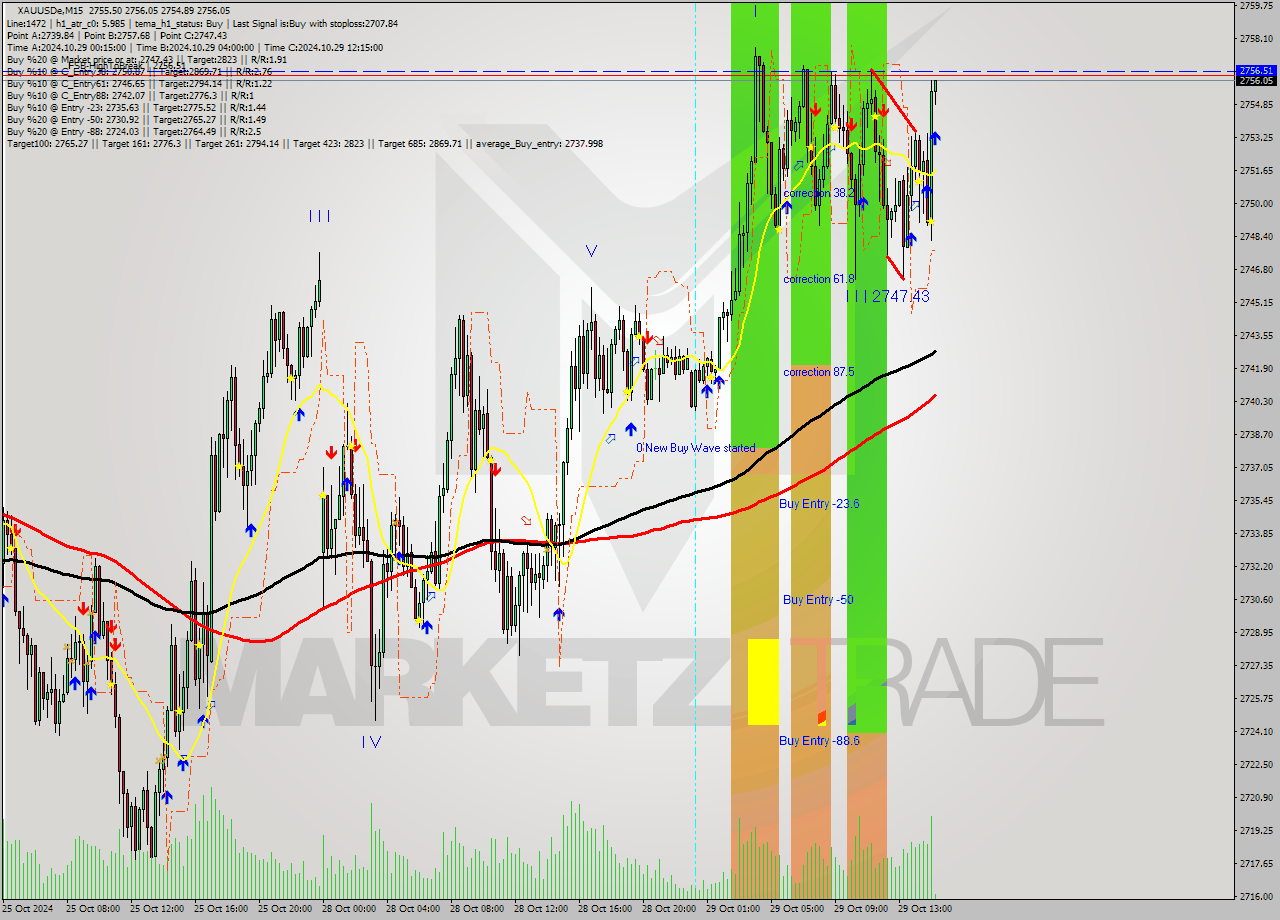
Task: Click the '25 Oct 20:00' time label
Action: click(284, 909)
